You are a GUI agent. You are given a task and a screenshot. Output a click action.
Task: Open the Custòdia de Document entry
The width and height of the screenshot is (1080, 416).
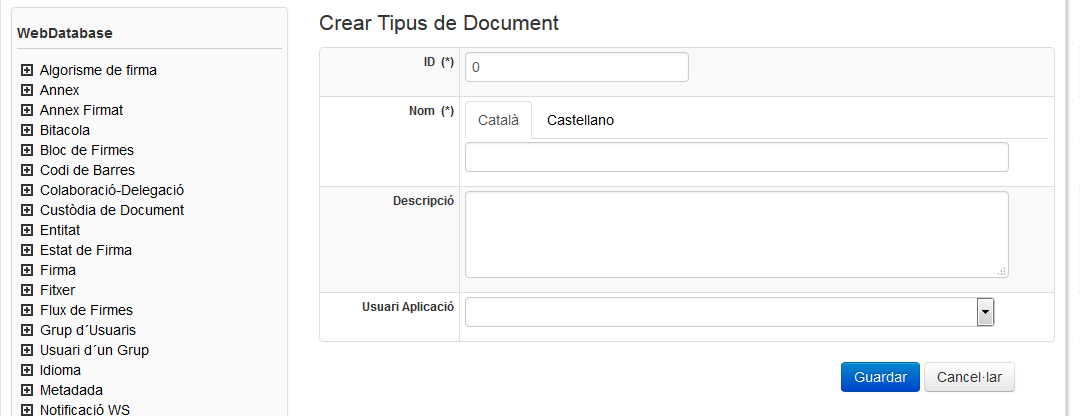[x=112, y=210]
